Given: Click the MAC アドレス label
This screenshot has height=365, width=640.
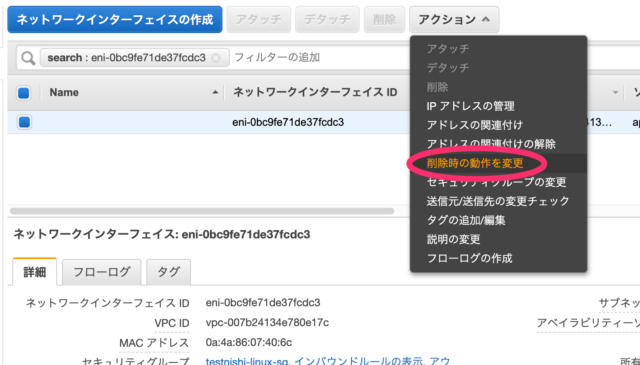Looking at the screenshot, I should tap(154, 343).
